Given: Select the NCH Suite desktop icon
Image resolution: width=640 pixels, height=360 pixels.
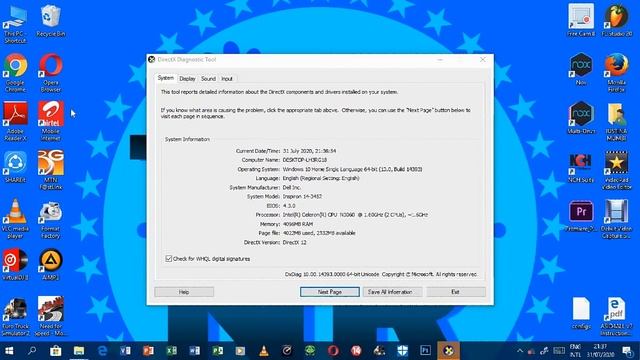Looking at the screenshot, I should pyautogui.click(x=581, y=167).
